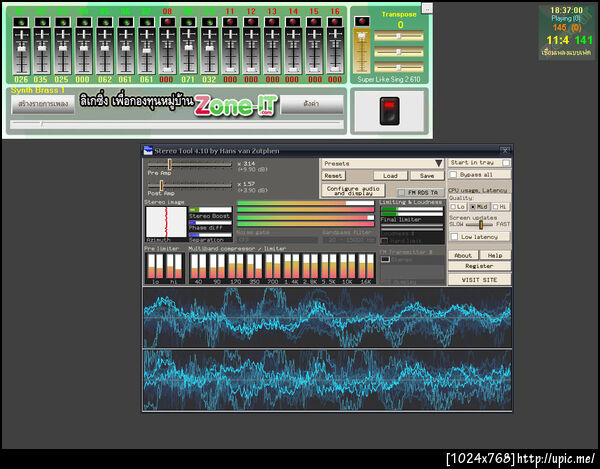Click the Screen updates SLOW/FAST slider
The image size is (600, 469).
(x=479, y=225)
